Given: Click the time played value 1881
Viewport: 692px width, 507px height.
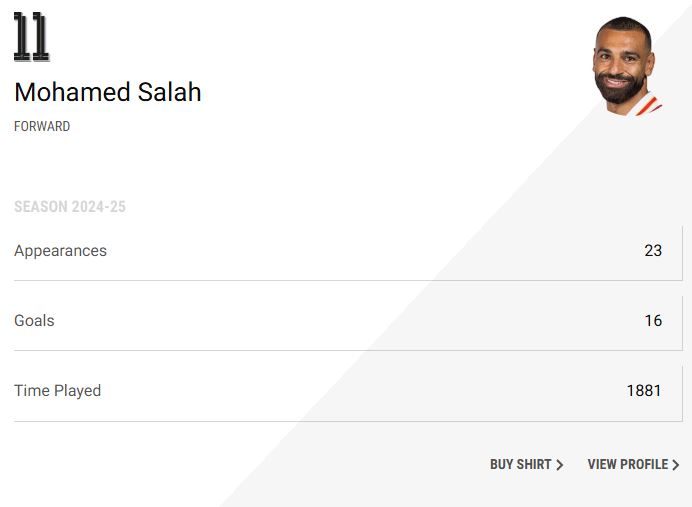Looking at the screenshot, I should click(644, 391).
